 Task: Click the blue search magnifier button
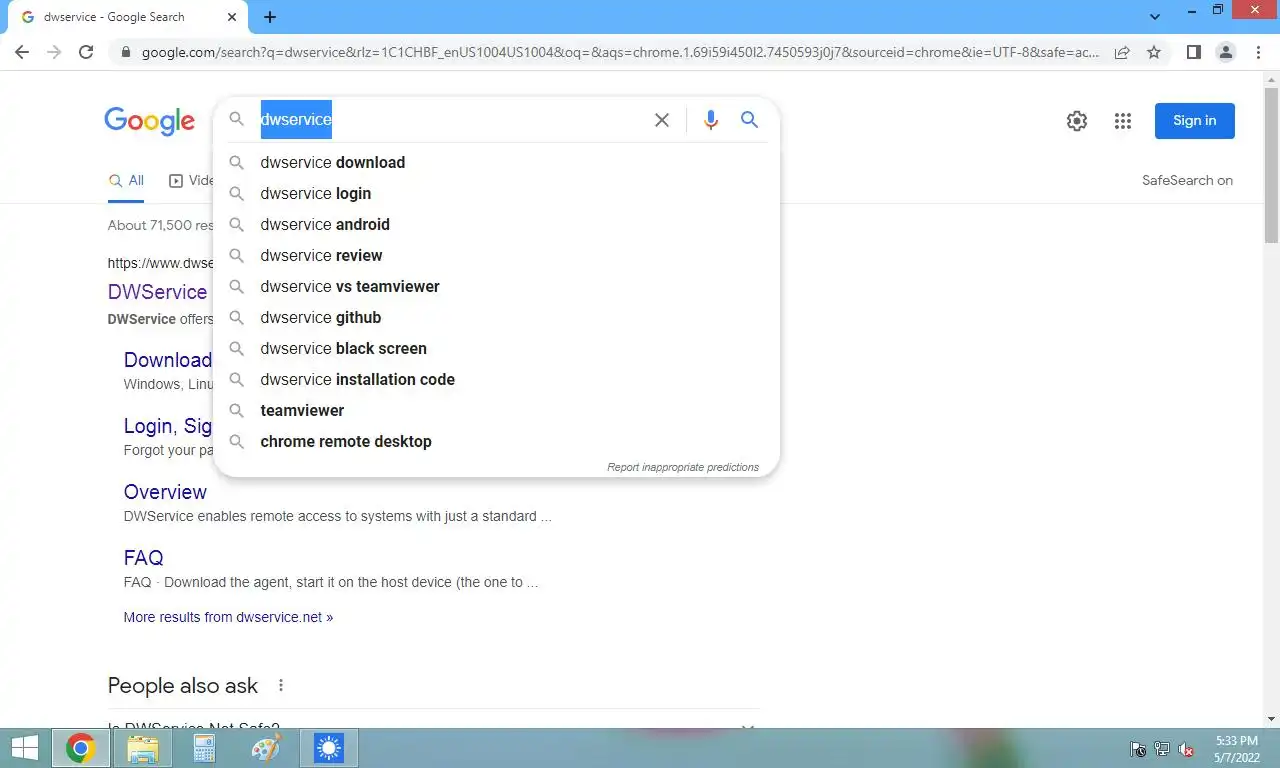click(x=749, y=120)
